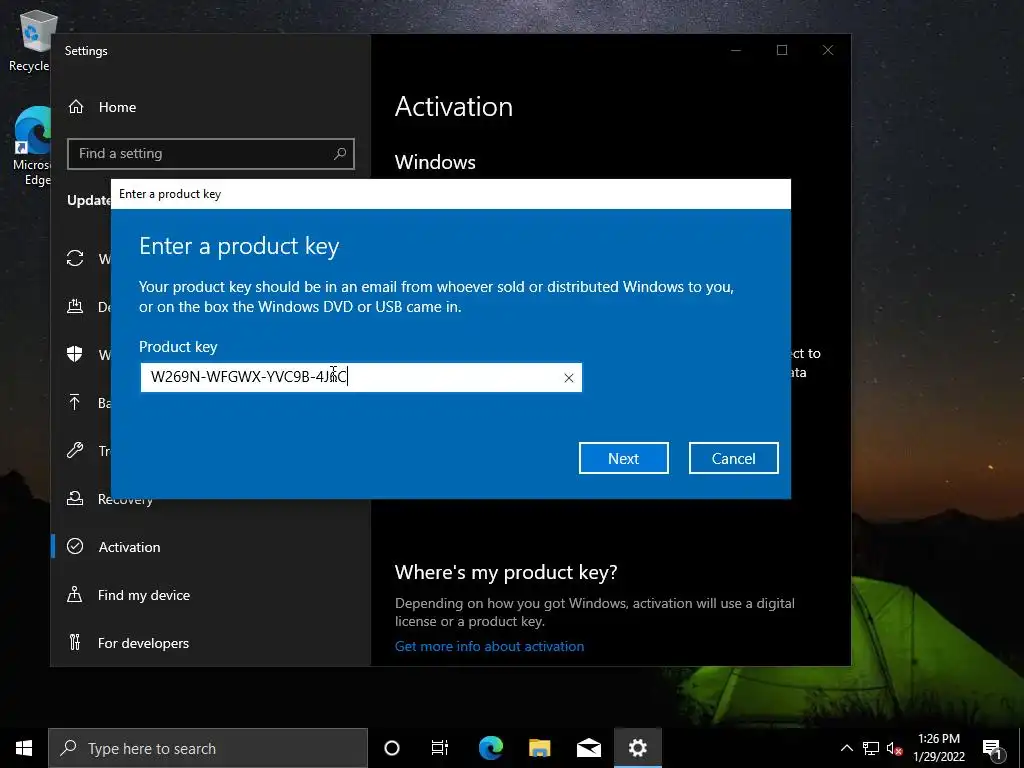This screenshot has height=768, width=1024.
Task: Select Activation in the Settings sidebar
Action: click(x=129, y=547)
